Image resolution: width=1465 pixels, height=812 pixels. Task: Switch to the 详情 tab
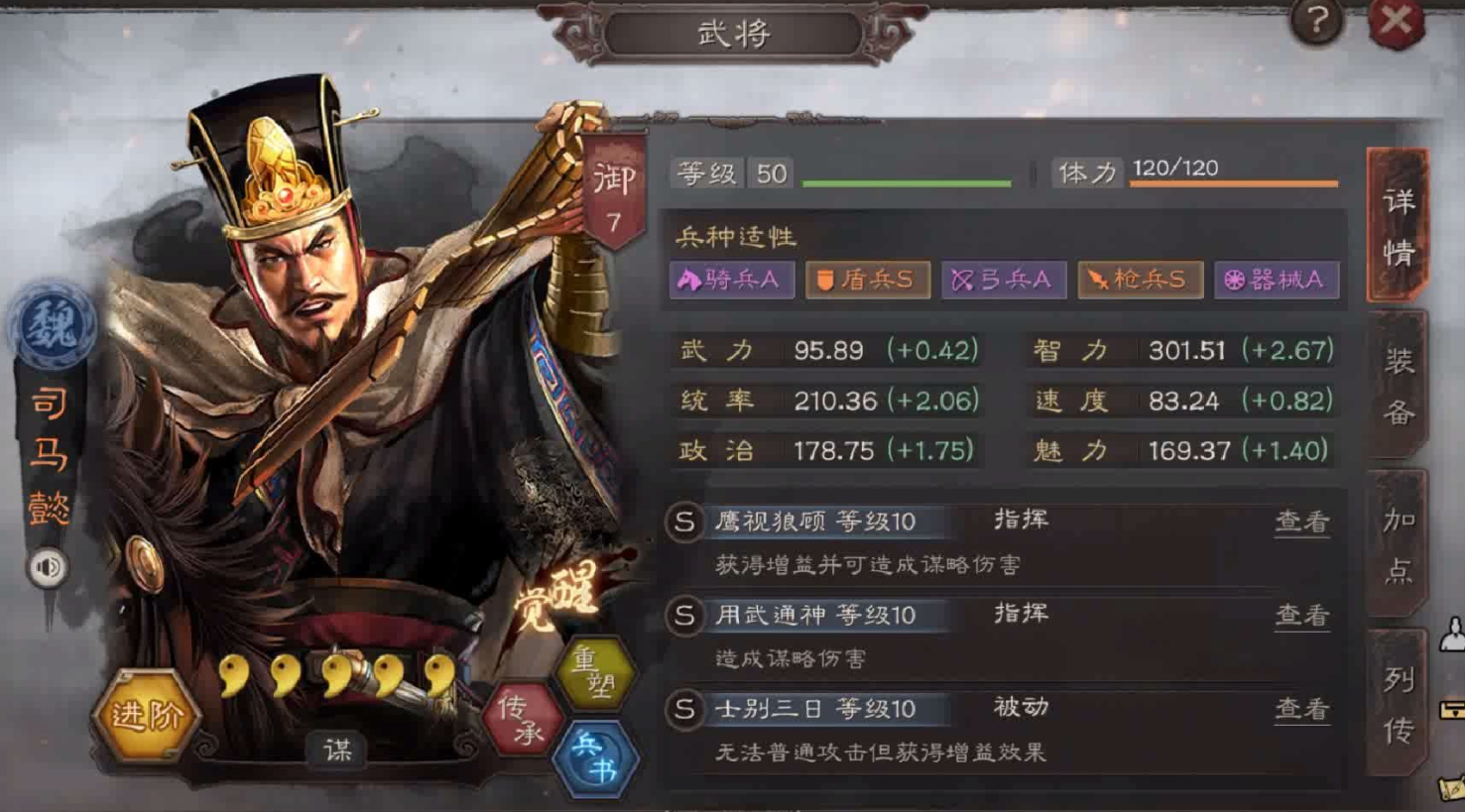click(x=1399, y=226)
